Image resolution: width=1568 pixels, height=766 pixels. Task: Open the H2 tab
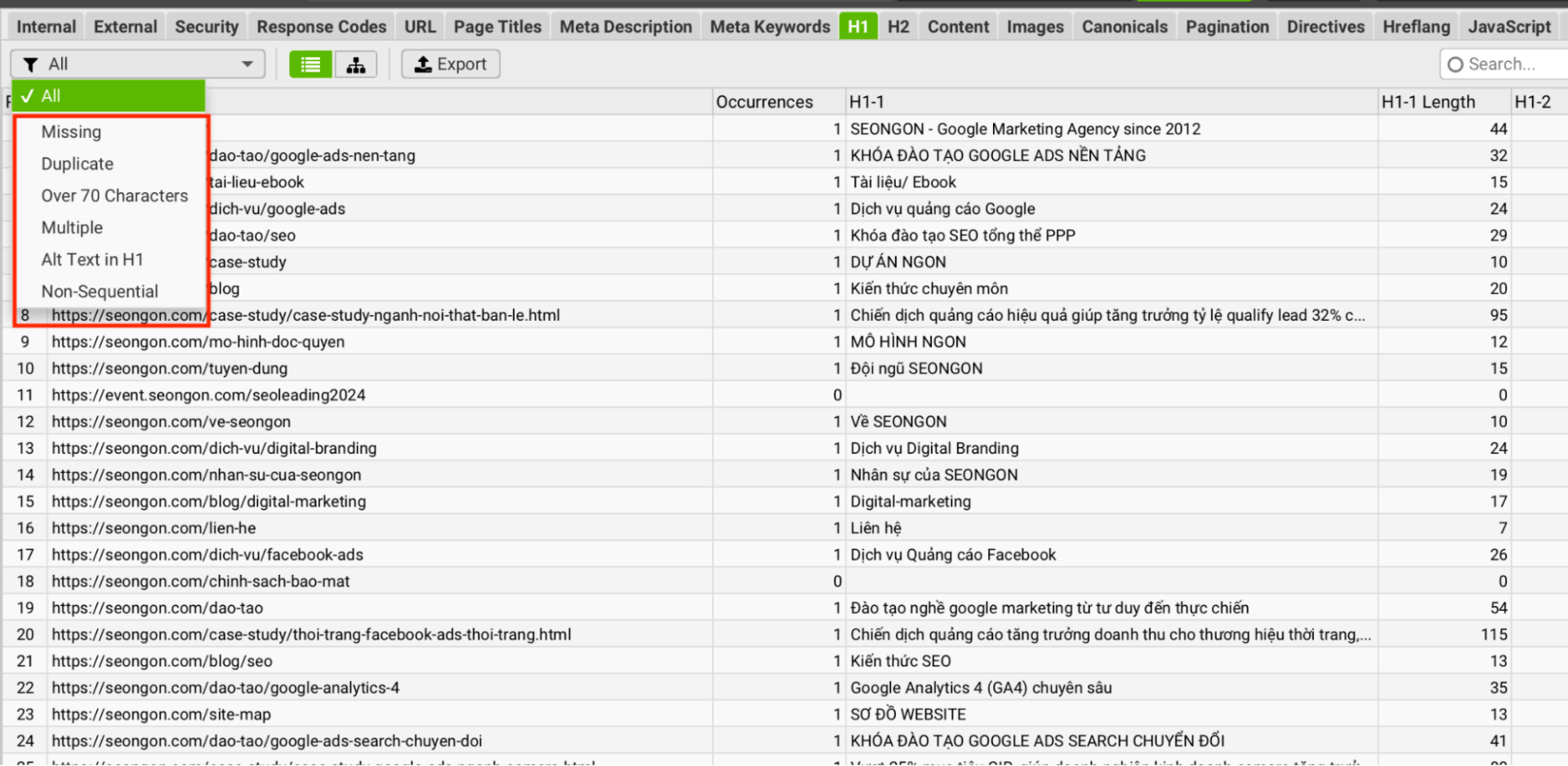(x=898, y=27)
